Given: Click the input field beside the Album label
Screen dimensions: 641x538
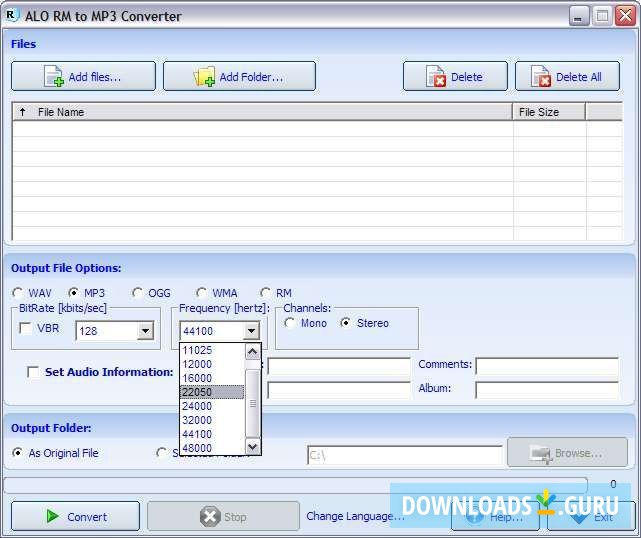Looking at the screenshot, I should click(547, 390).
